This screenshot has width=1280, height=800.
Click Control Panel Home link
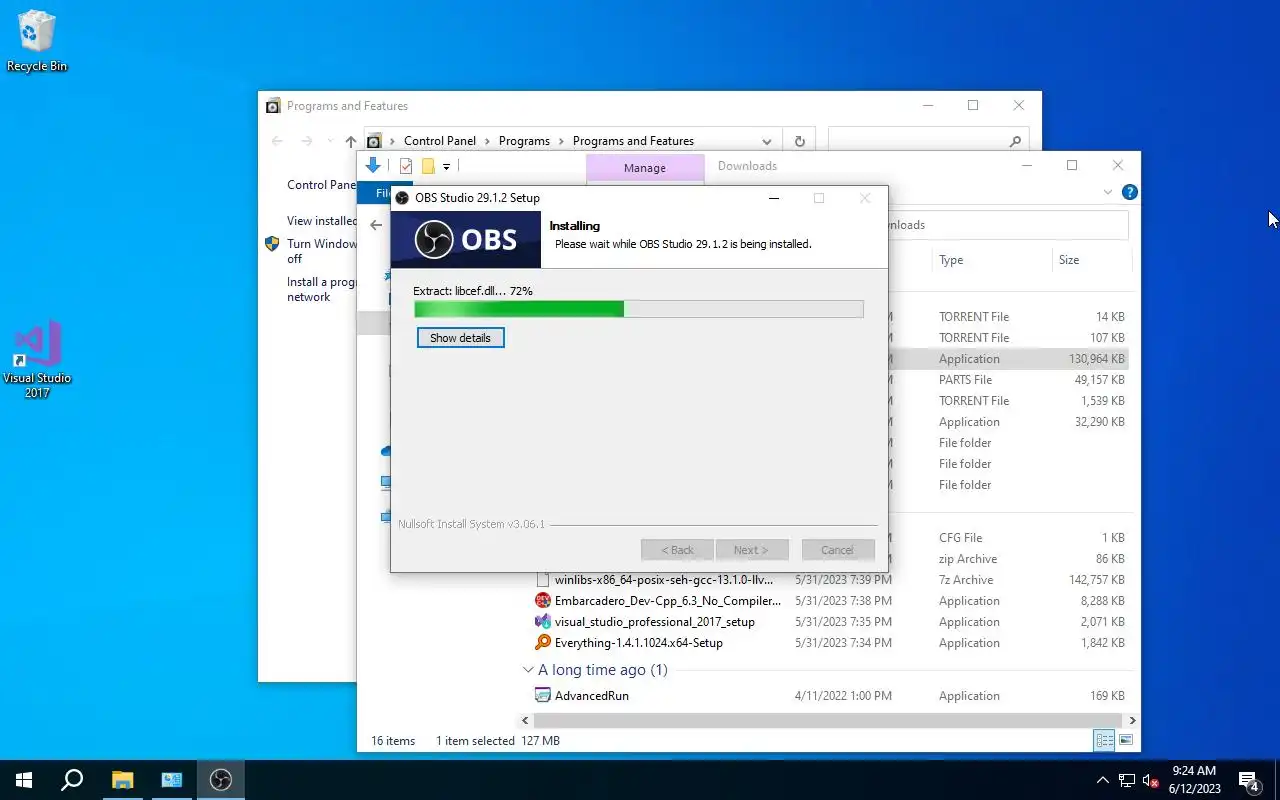click(x=322, y=185)
